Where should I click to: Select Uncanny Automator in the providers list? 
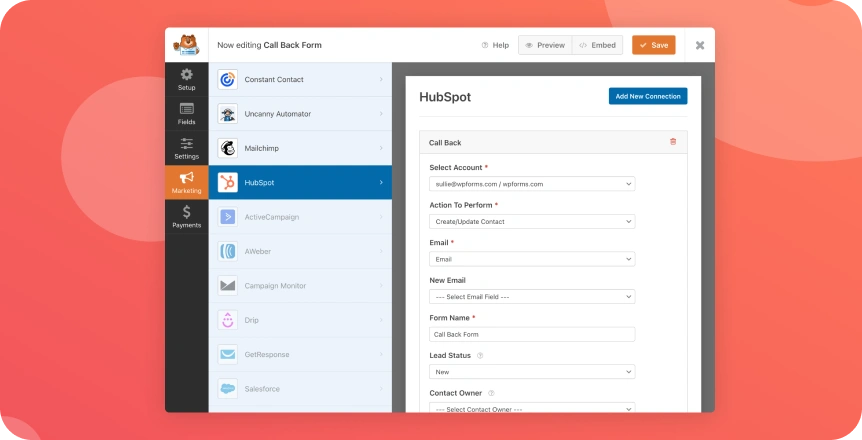pyautogui.click(x=300, y=114)
